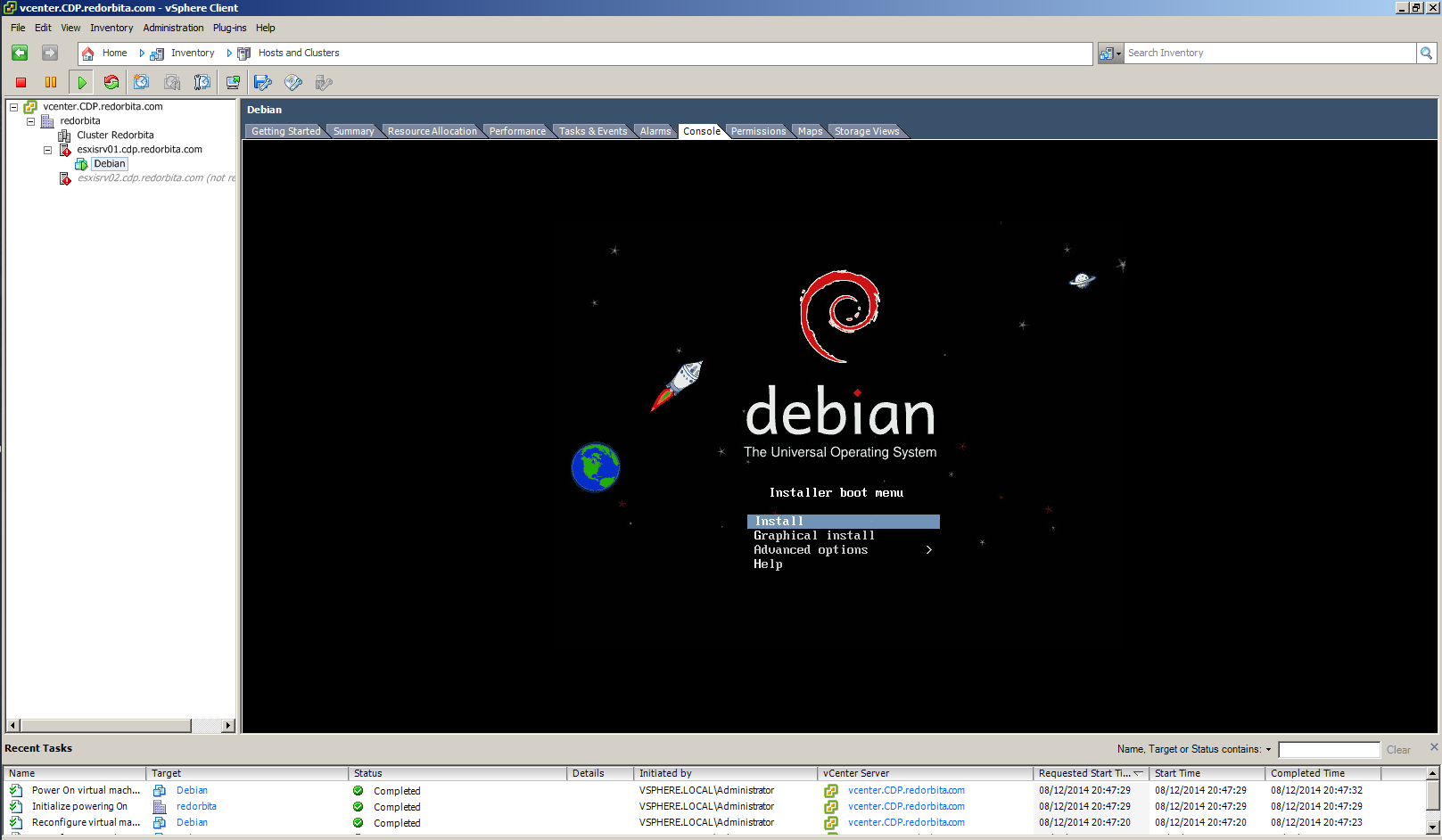Click the Search Inventory input field
Screen dimensions: 1442x840
pyautogui.click(x=1268, y=54)
